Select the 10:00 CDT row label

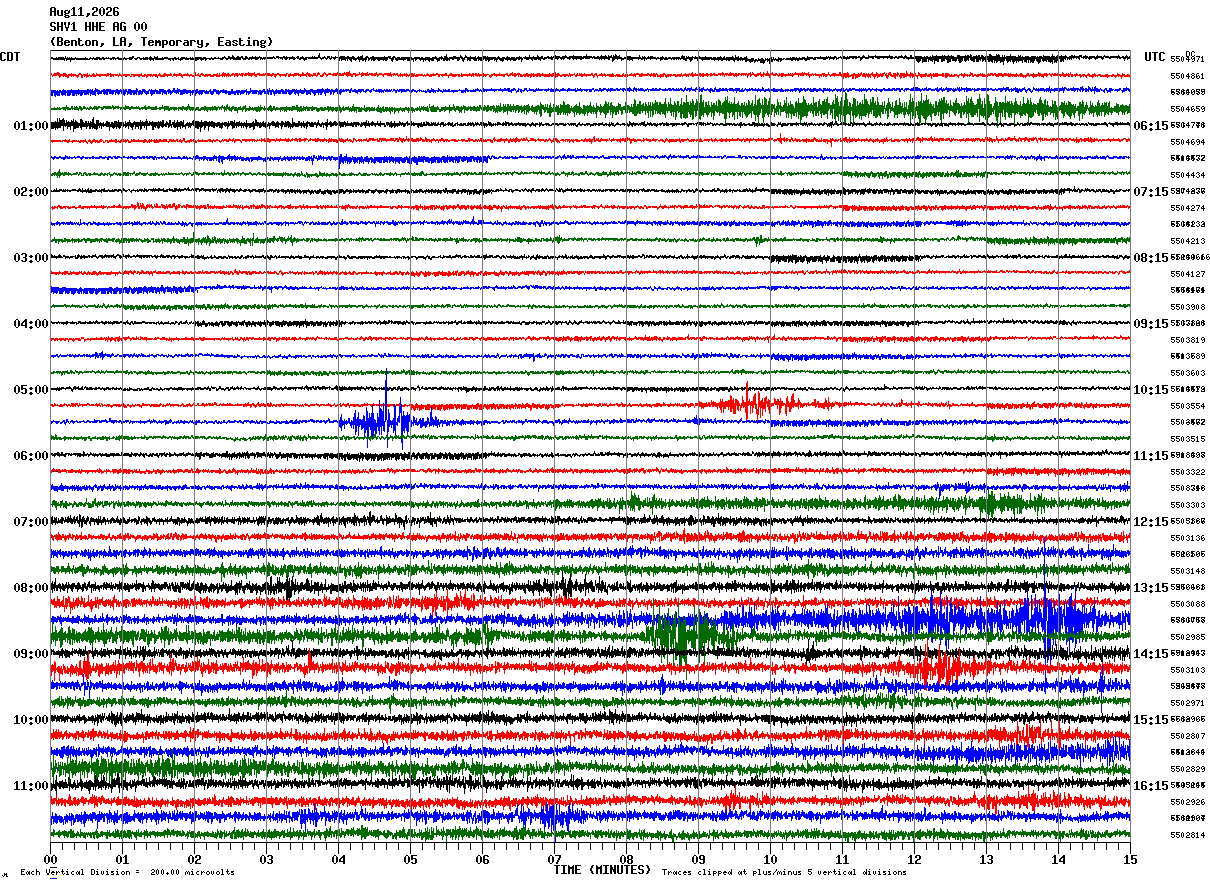tap(31, 720)
